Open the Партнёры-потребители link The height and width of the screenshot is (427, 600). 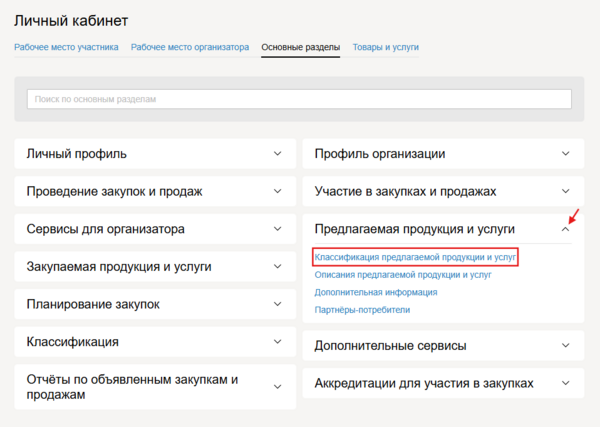[x=362, y=310]
